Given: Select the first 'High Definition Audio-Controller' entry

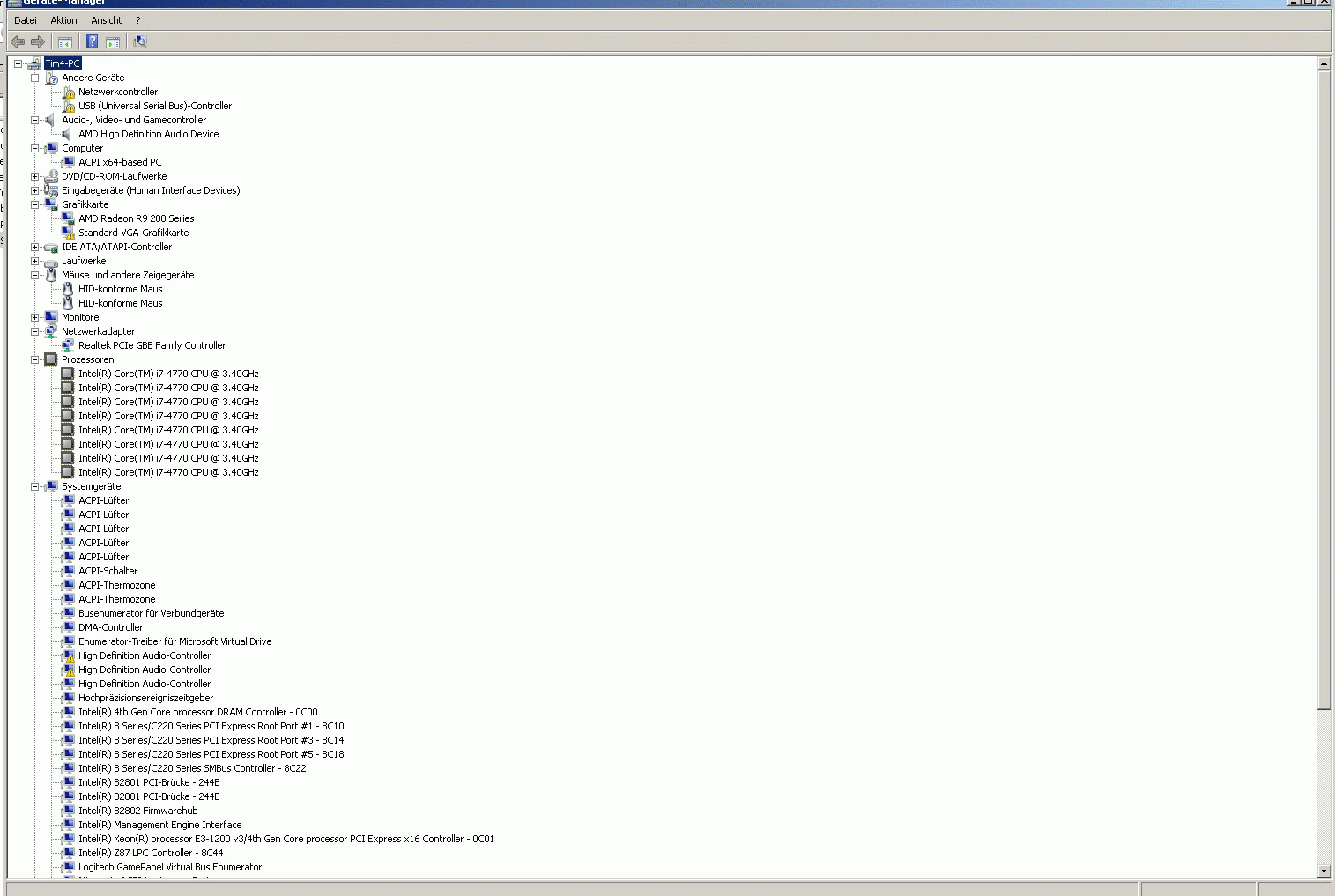Looking at the screenshot, I should (145, 655).
